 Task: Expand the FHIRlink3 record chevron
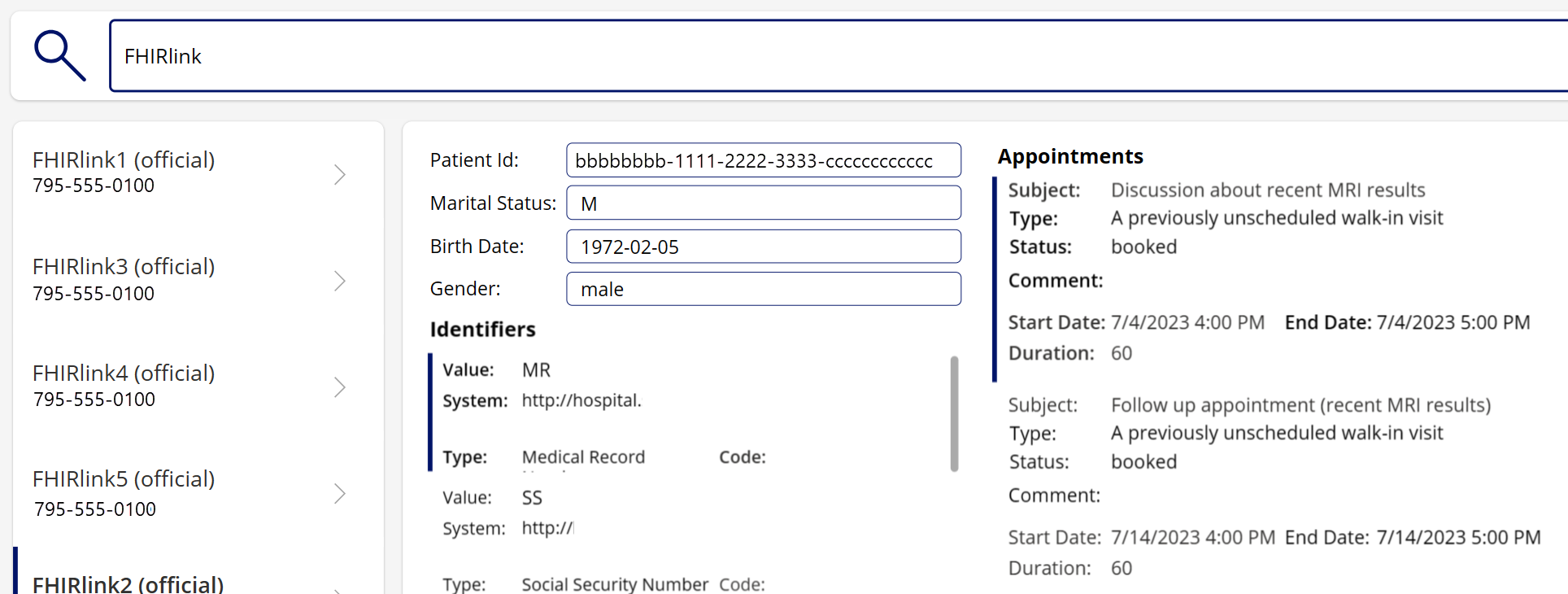[340, 281]
